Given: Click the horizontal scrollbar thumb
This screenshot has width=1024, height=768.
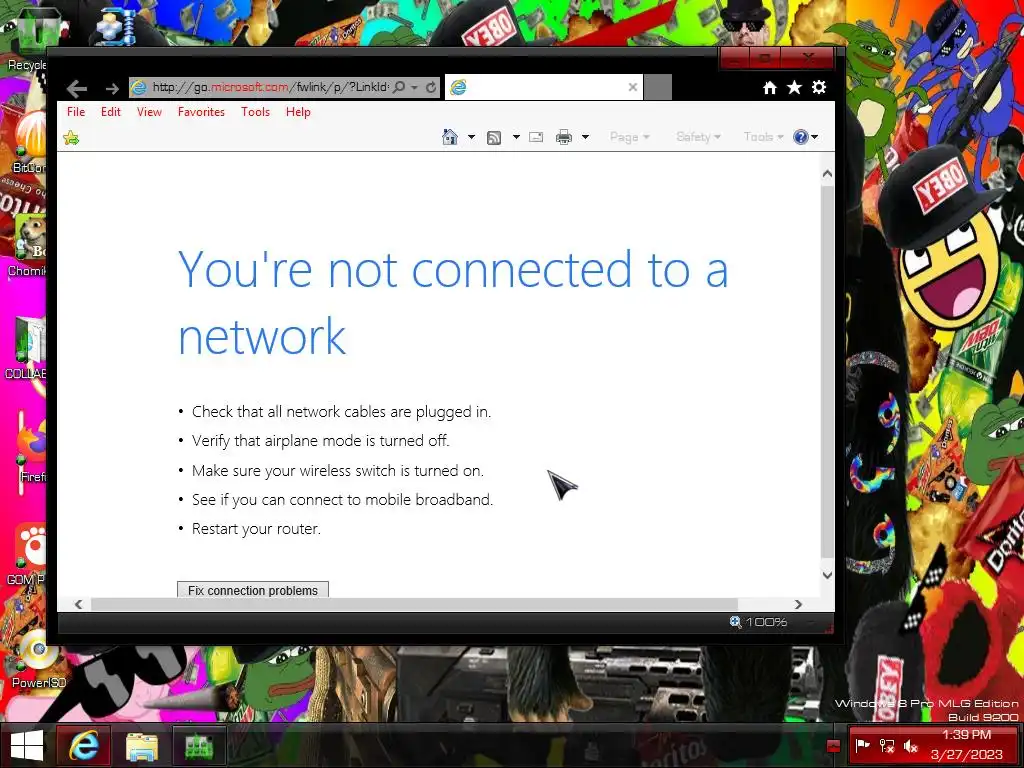Looking at the screenshot, I should 415,604.
